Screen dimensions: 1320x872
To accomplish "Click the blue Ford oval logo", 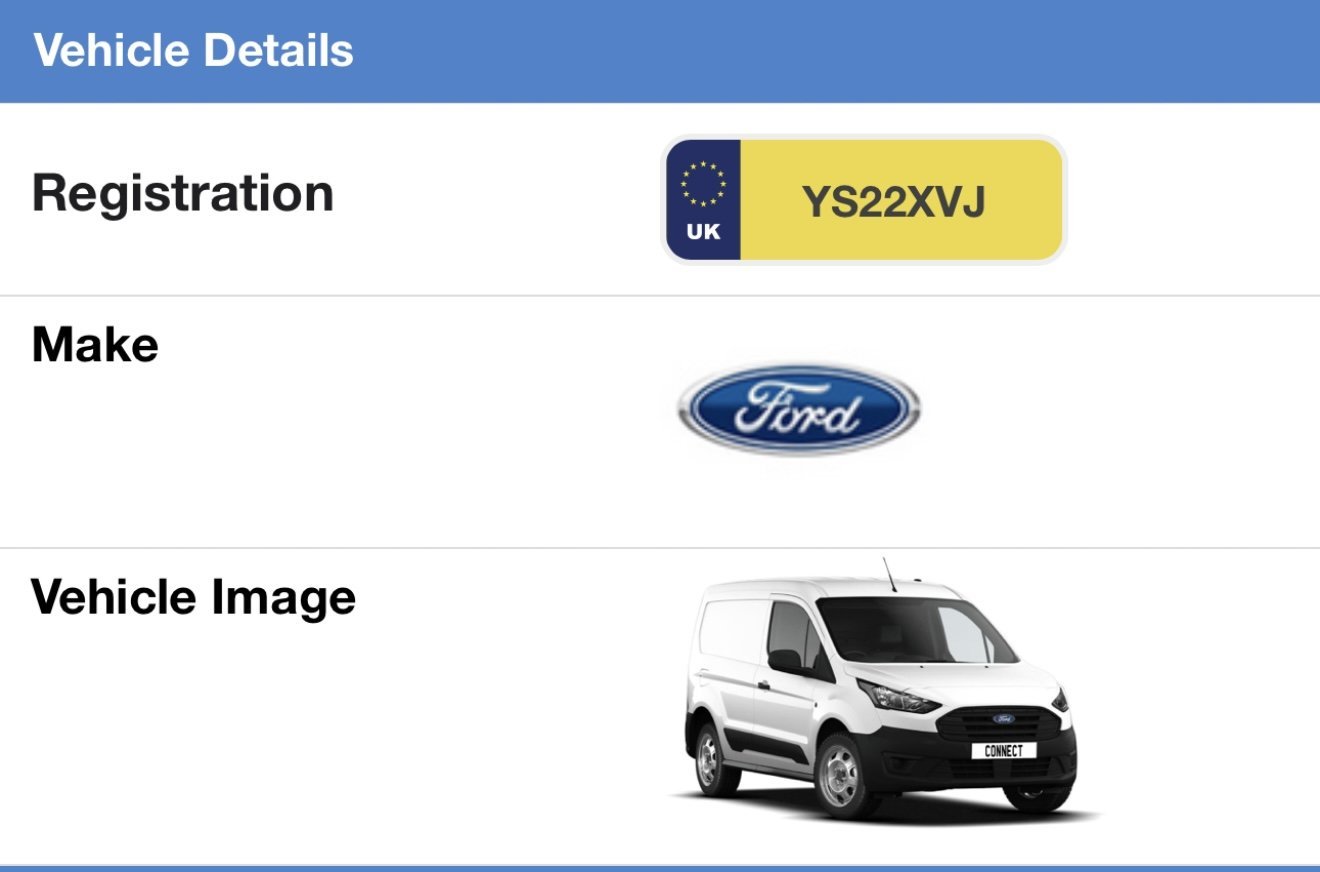I will [x=798, y=410].
